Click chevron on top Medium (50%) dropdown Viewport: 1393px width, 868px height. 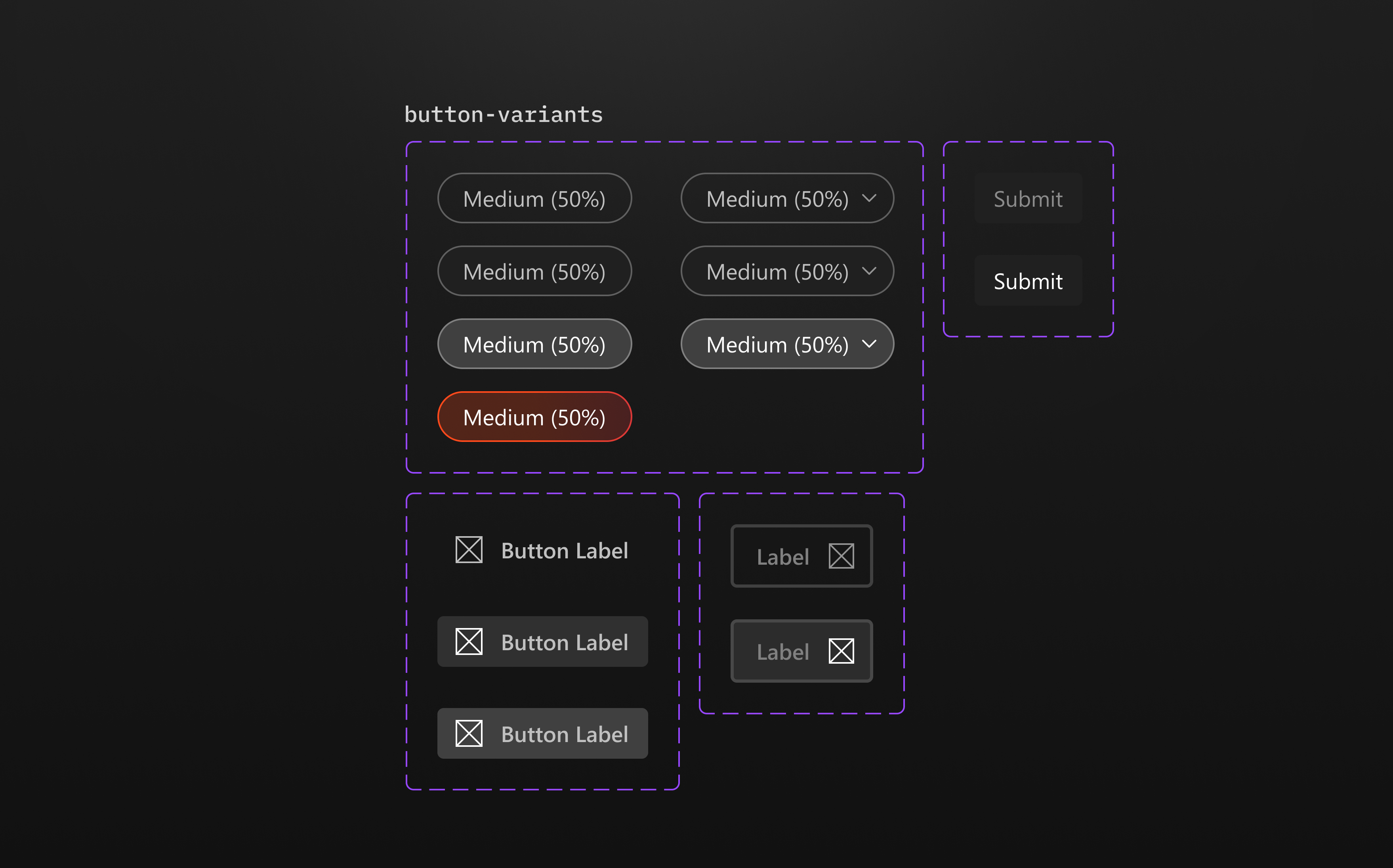869,199
